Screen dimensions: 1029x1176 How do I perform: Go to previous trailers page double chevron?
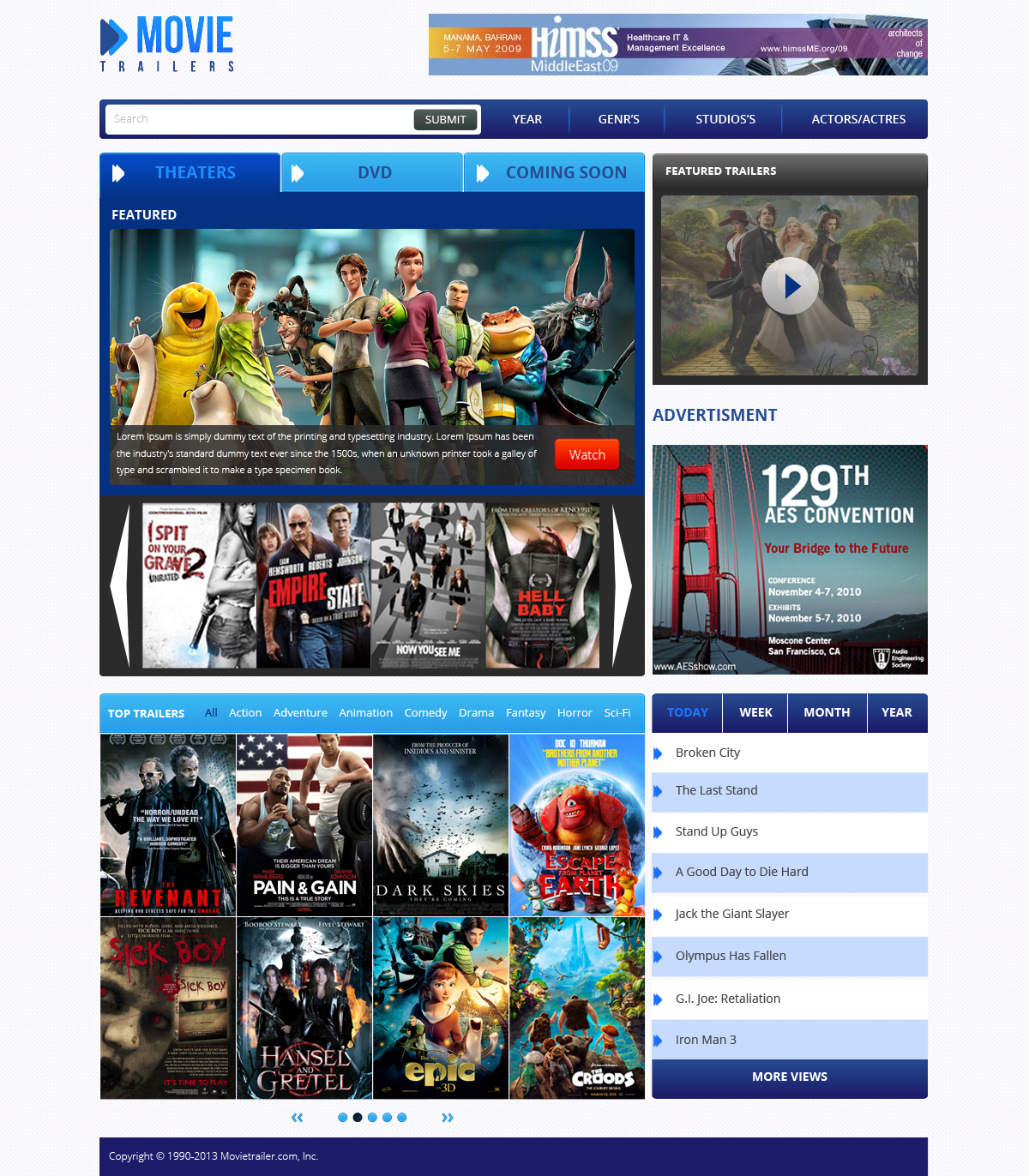coord(298,1117)
